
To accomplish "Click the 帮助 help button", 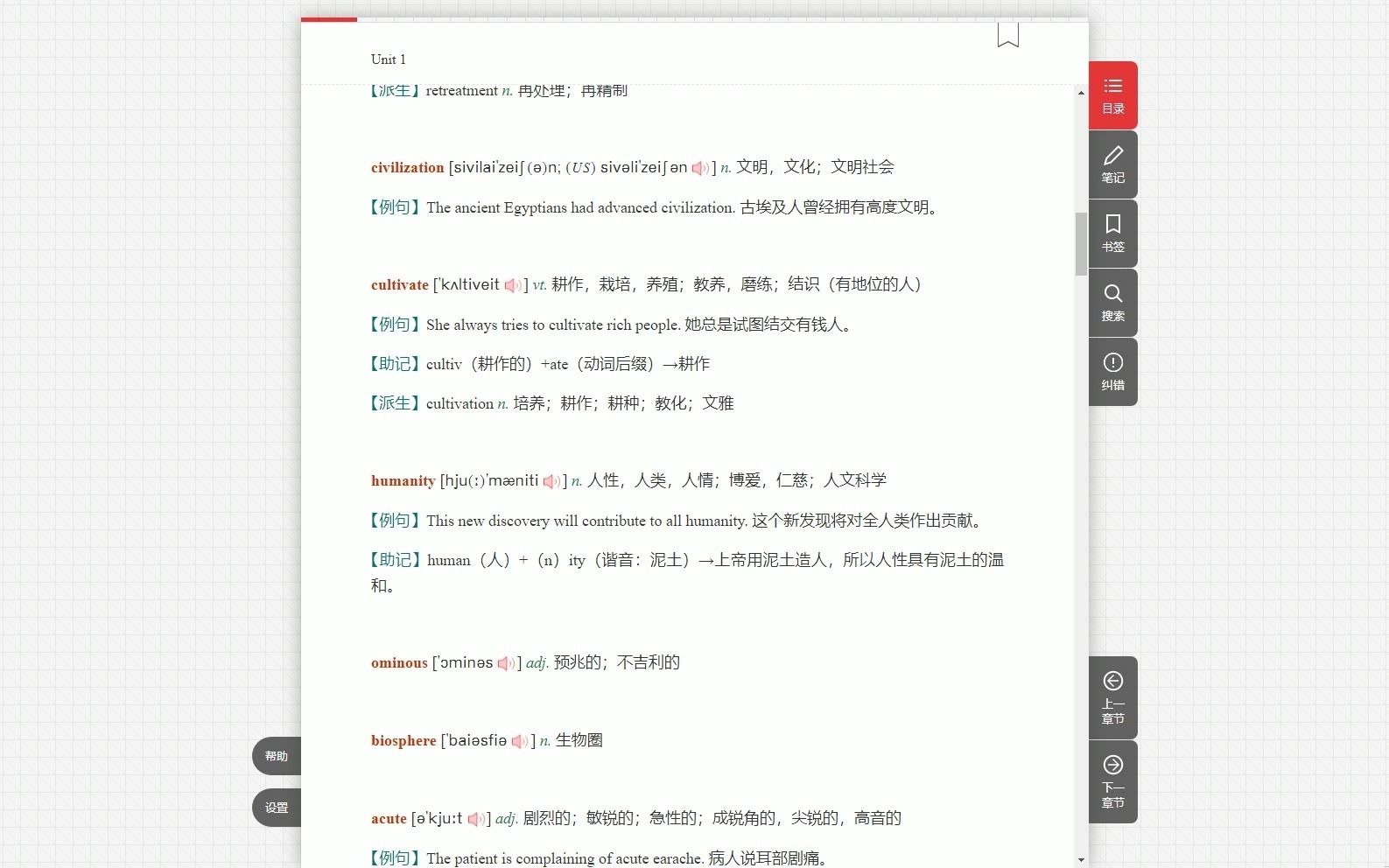I will [x=277, y=756].
